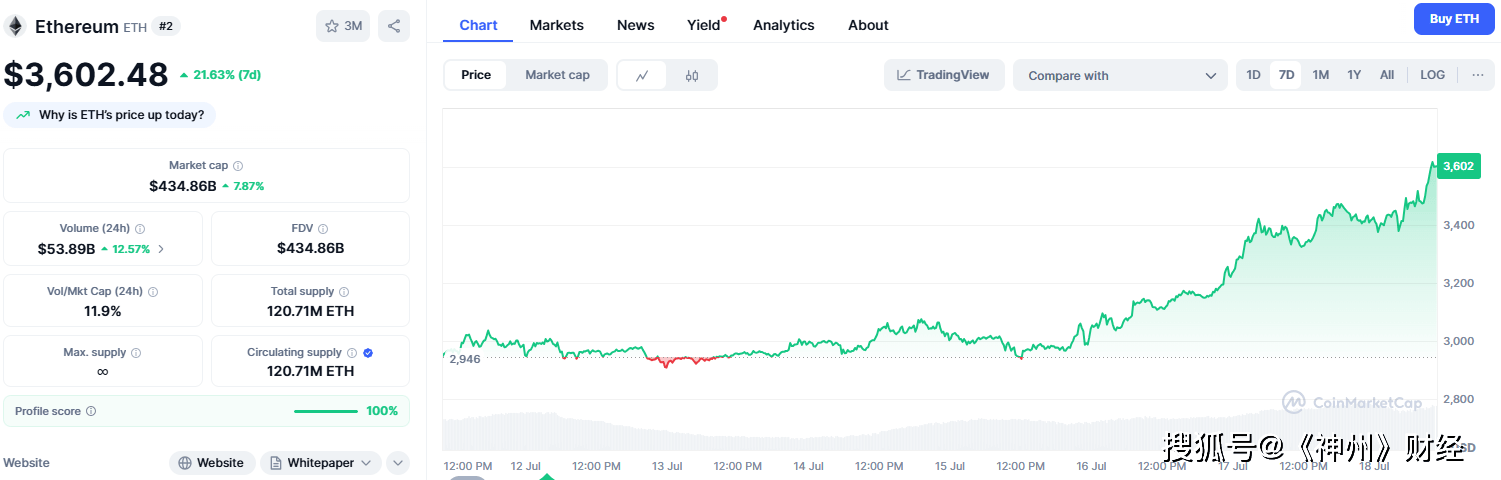Open the Website link button

(211, 463)
